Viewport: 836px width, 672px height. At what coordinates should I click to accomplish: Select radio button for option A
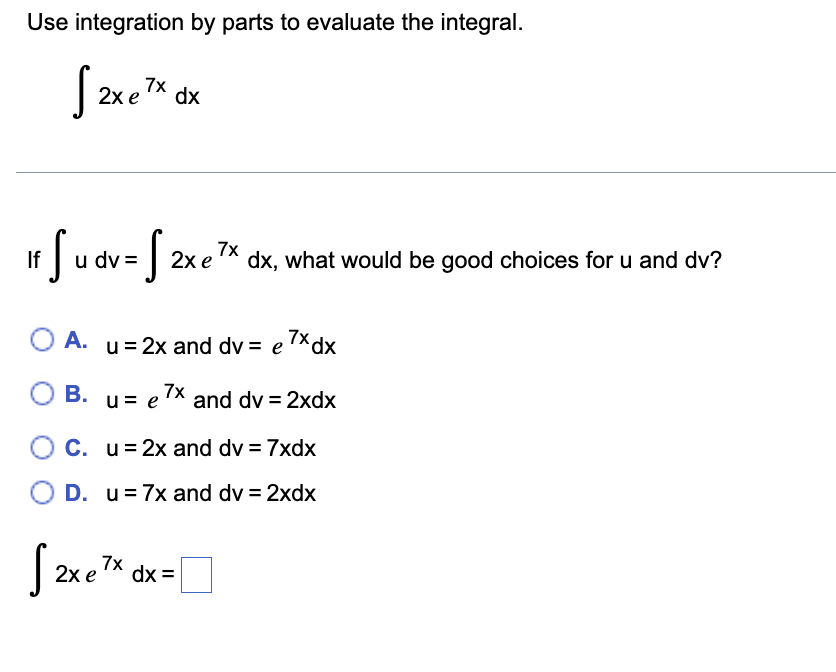[41, 341]
